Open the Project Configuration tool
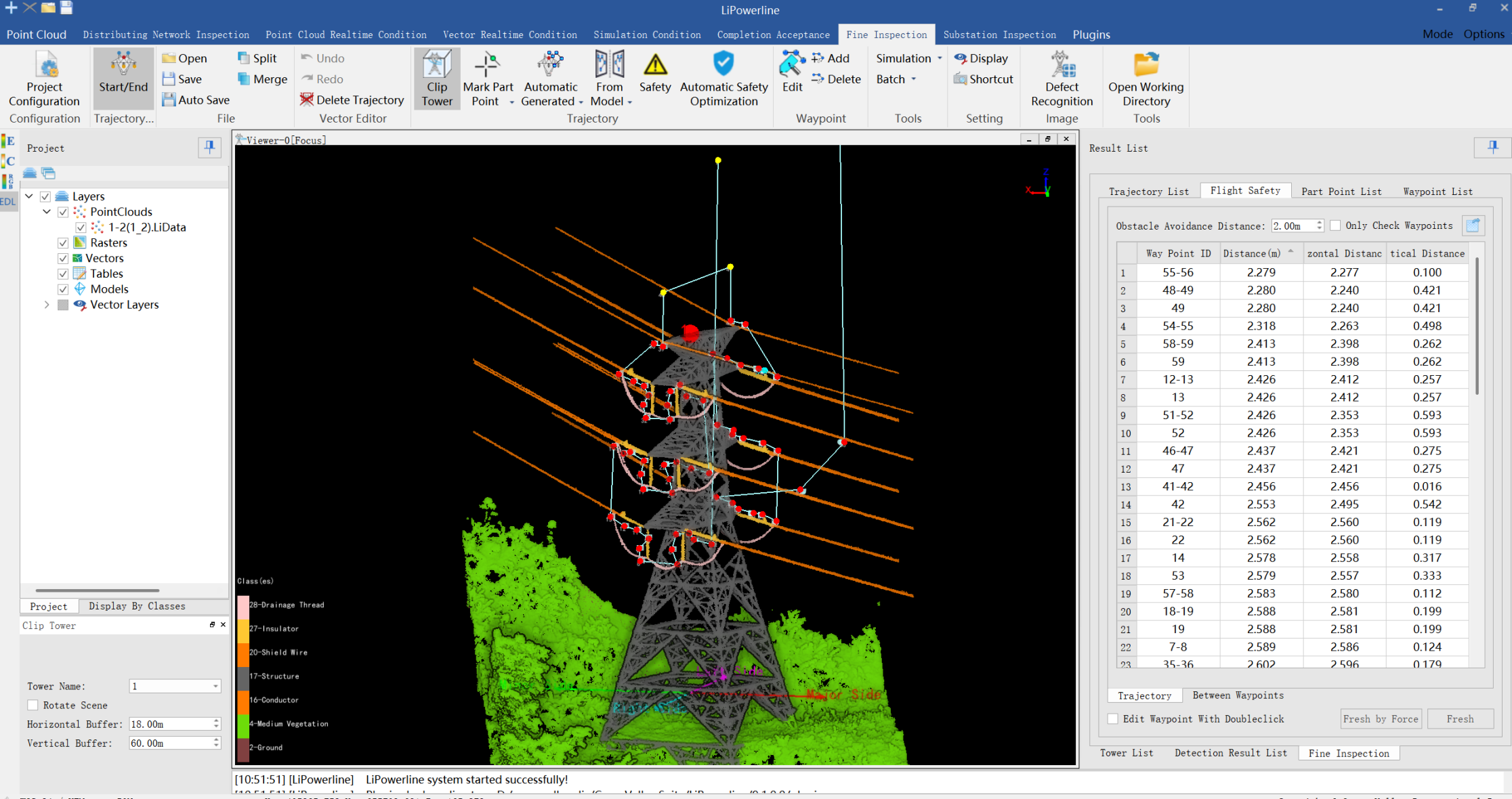This screenshot has width=1512, height=799. point(44,79)
